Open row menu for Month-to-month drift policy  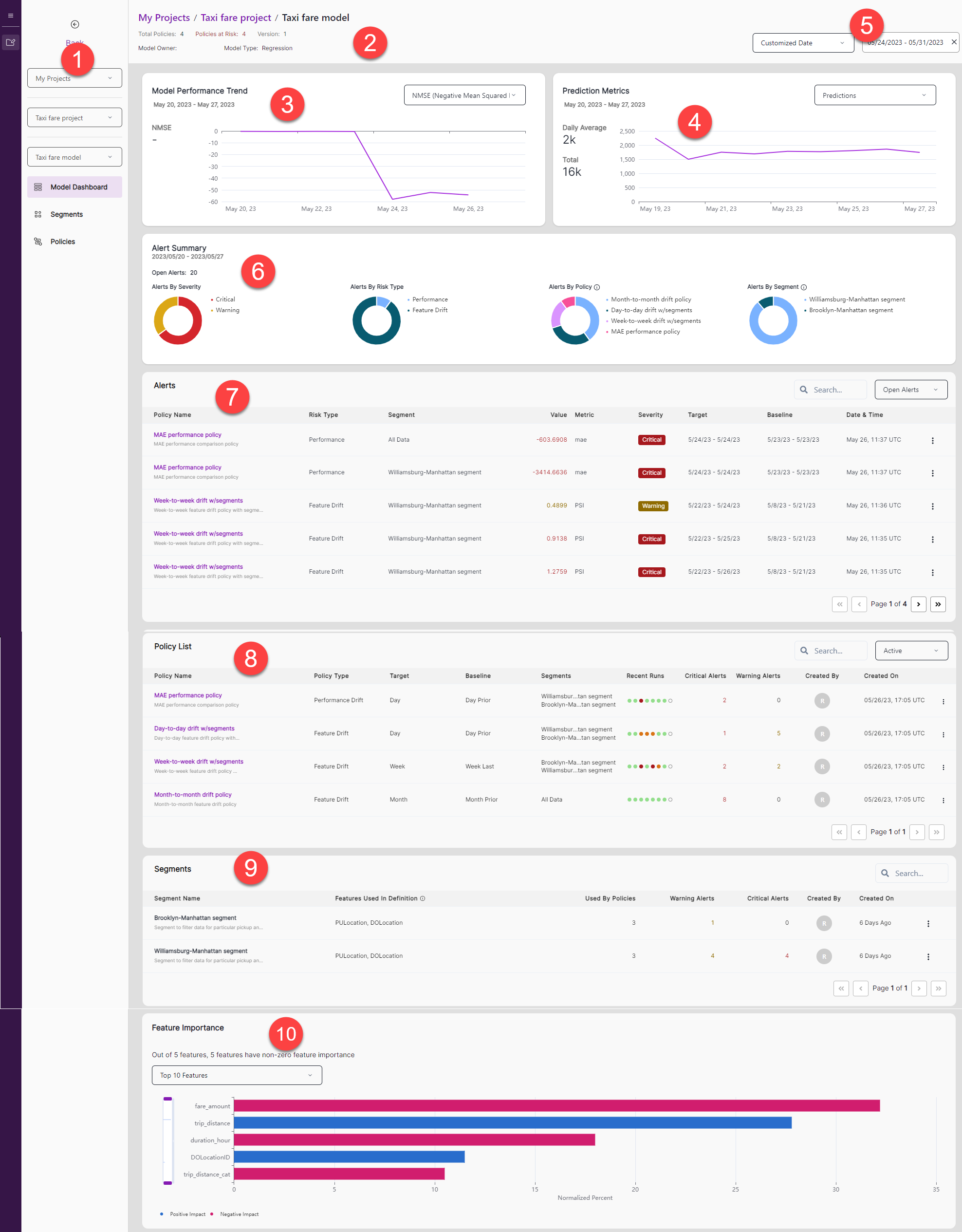pyautogui.click(x=943, y=801)
